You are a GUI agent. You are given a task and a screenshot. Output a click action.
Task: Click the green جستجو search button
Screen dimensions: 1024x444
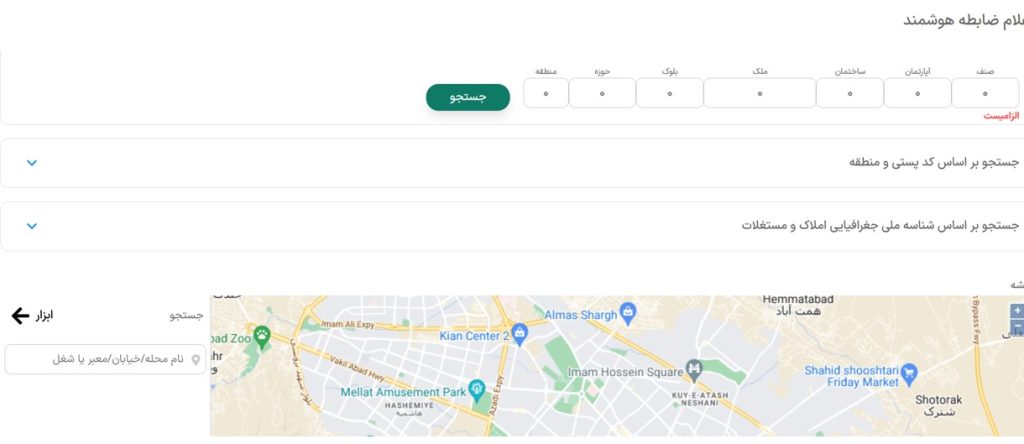pyautogui.click(x=468, y=97)
